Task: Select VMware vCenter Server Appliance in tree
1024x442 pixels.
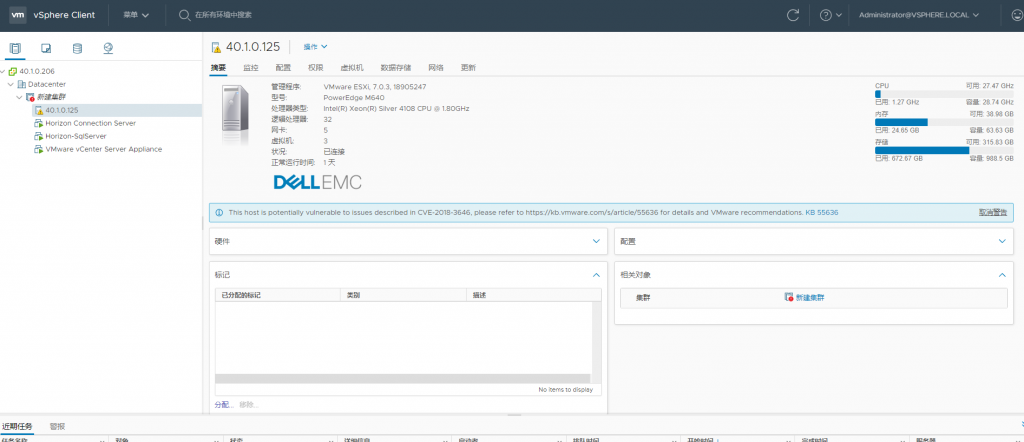Action: pyautogui.click(x=104, y=150)
